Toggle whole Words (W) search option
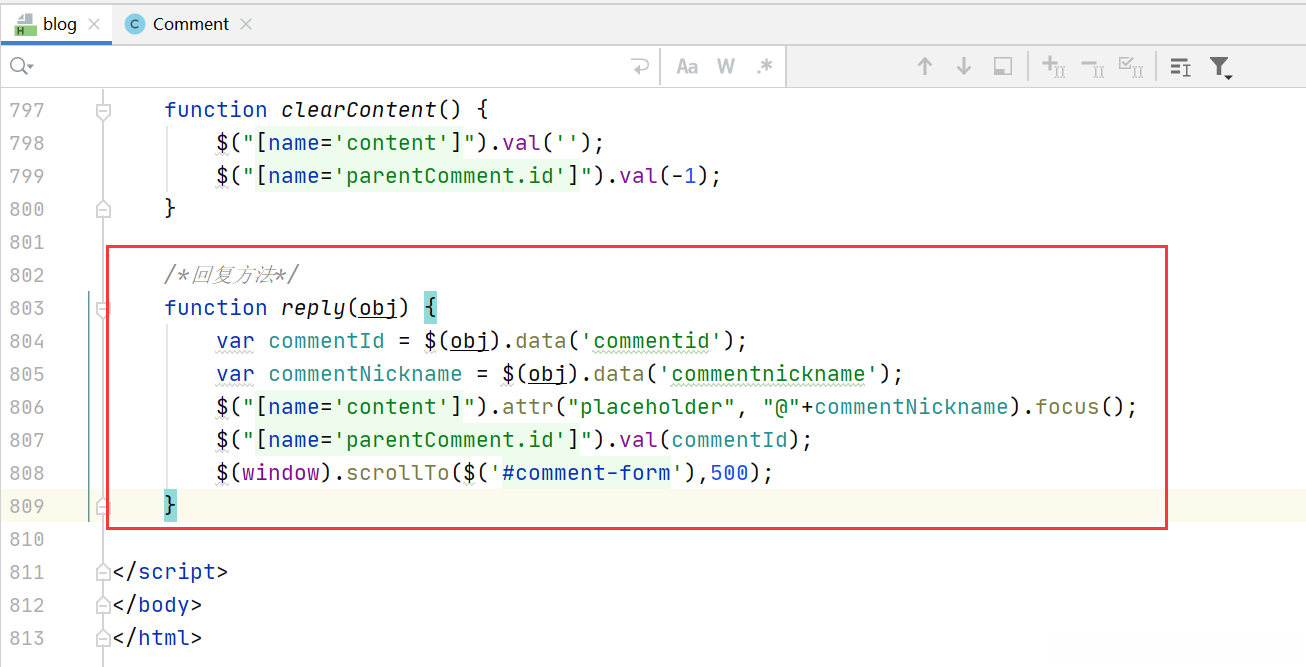 (726, 66)
